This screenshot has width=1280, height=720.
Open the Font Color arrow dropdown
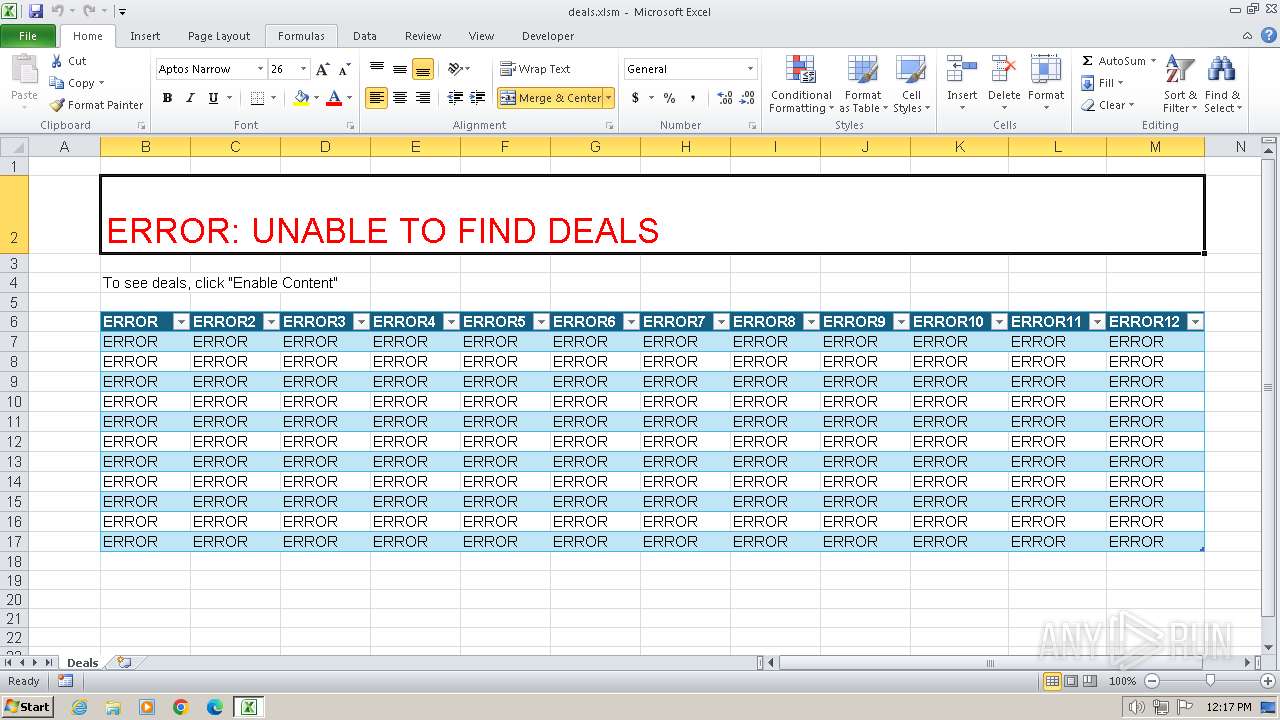click(x=349, y=98)
